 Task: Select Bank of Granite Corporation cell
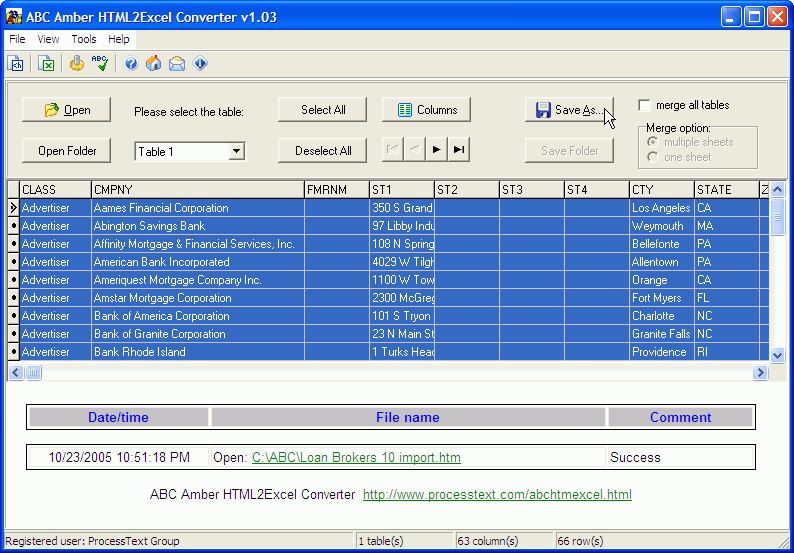coord(198,334)
